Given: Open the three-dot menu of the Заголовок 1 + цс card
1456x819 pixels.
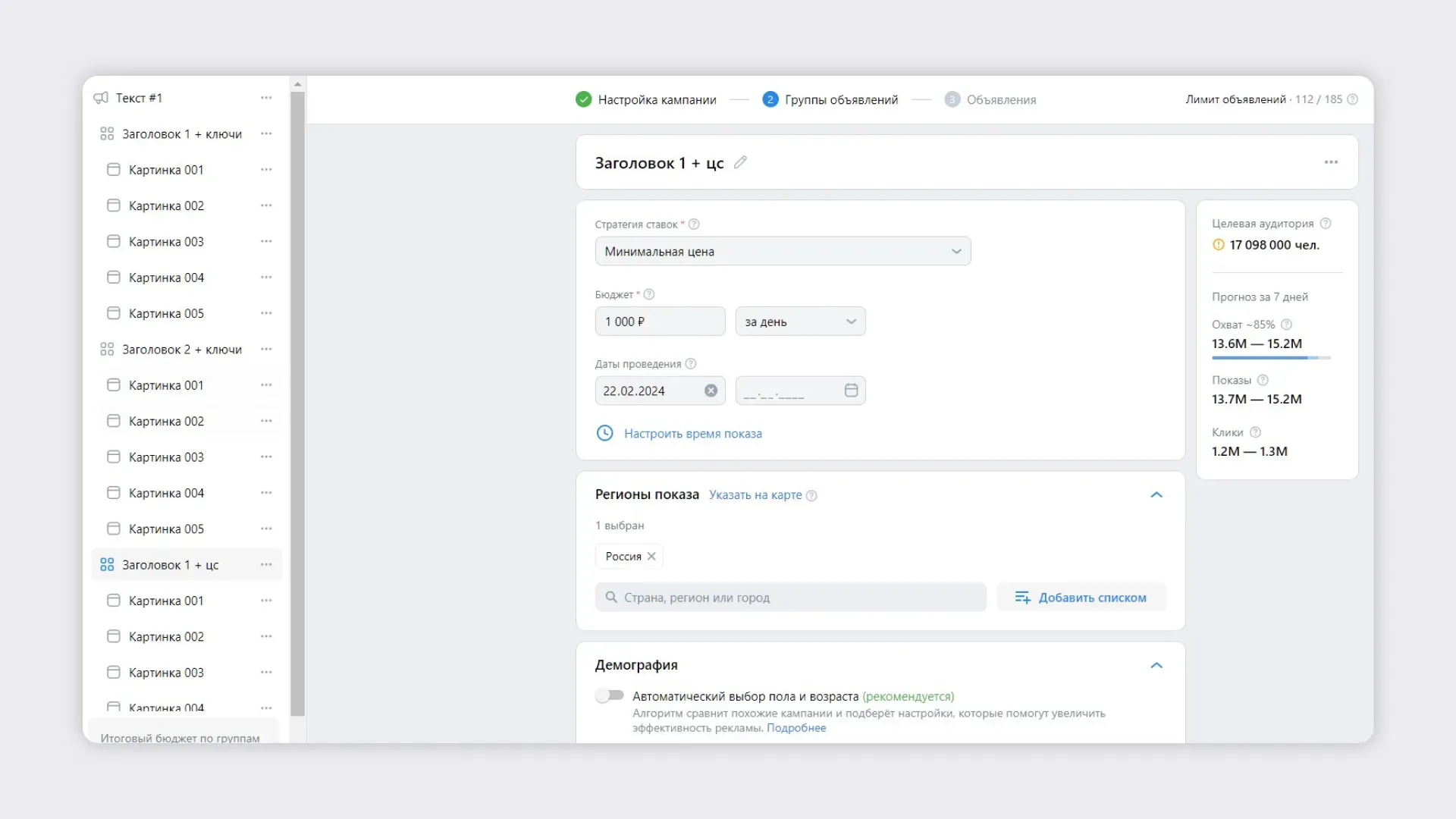Looking at the screenshot, I should [1331, 162].
